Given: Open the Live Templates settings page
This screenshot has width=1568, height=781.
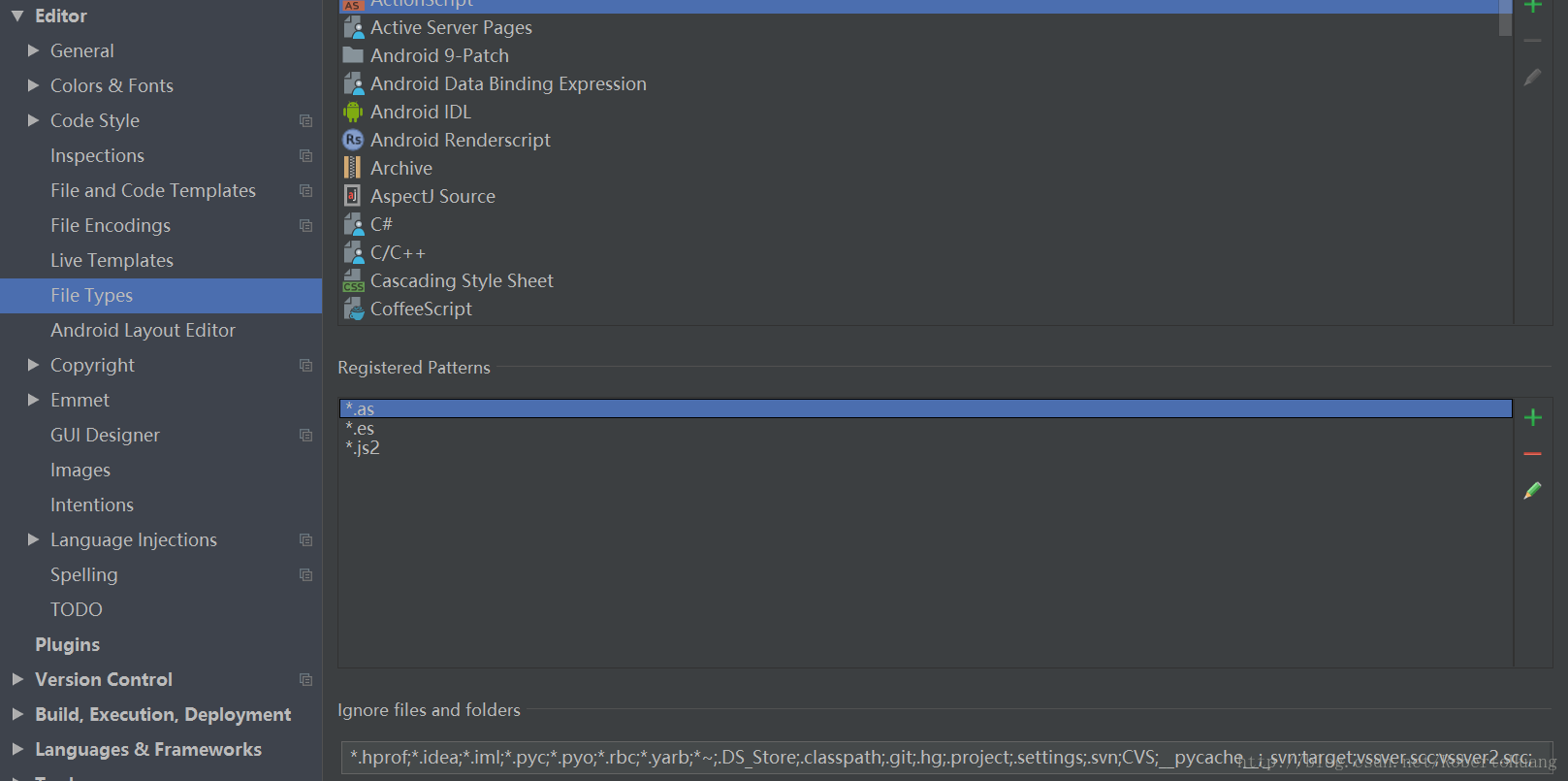Looking at the screenshot, I should click(112, 260).
